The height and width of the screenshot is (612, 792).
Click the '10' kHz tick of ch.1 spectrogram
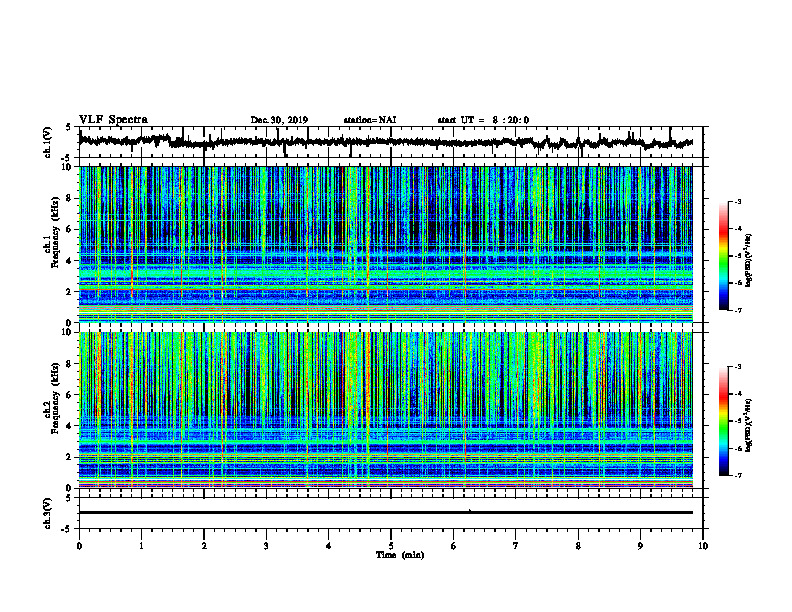(68, 167)
